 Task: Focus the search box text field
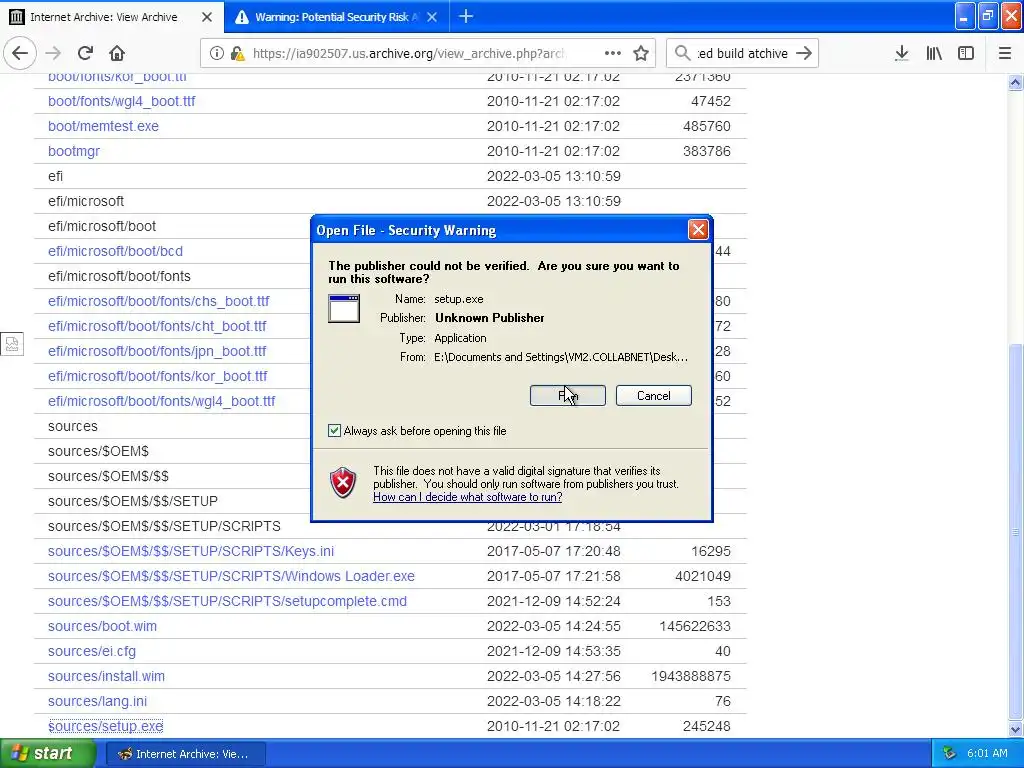[743, 53]
